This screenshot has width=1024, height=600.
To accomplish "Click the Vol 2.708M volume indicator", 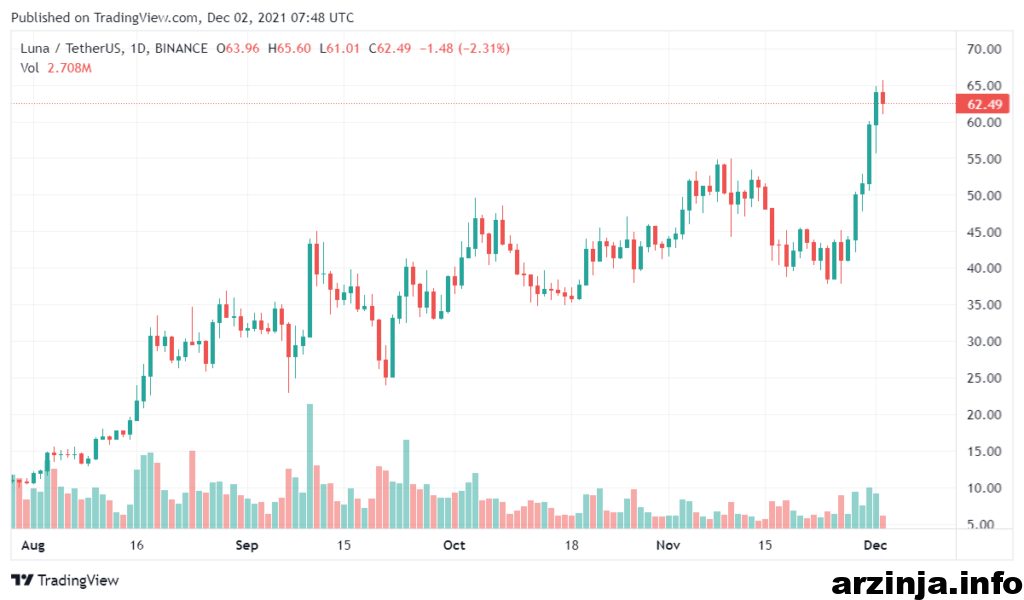I will click(x=56, y=68).
